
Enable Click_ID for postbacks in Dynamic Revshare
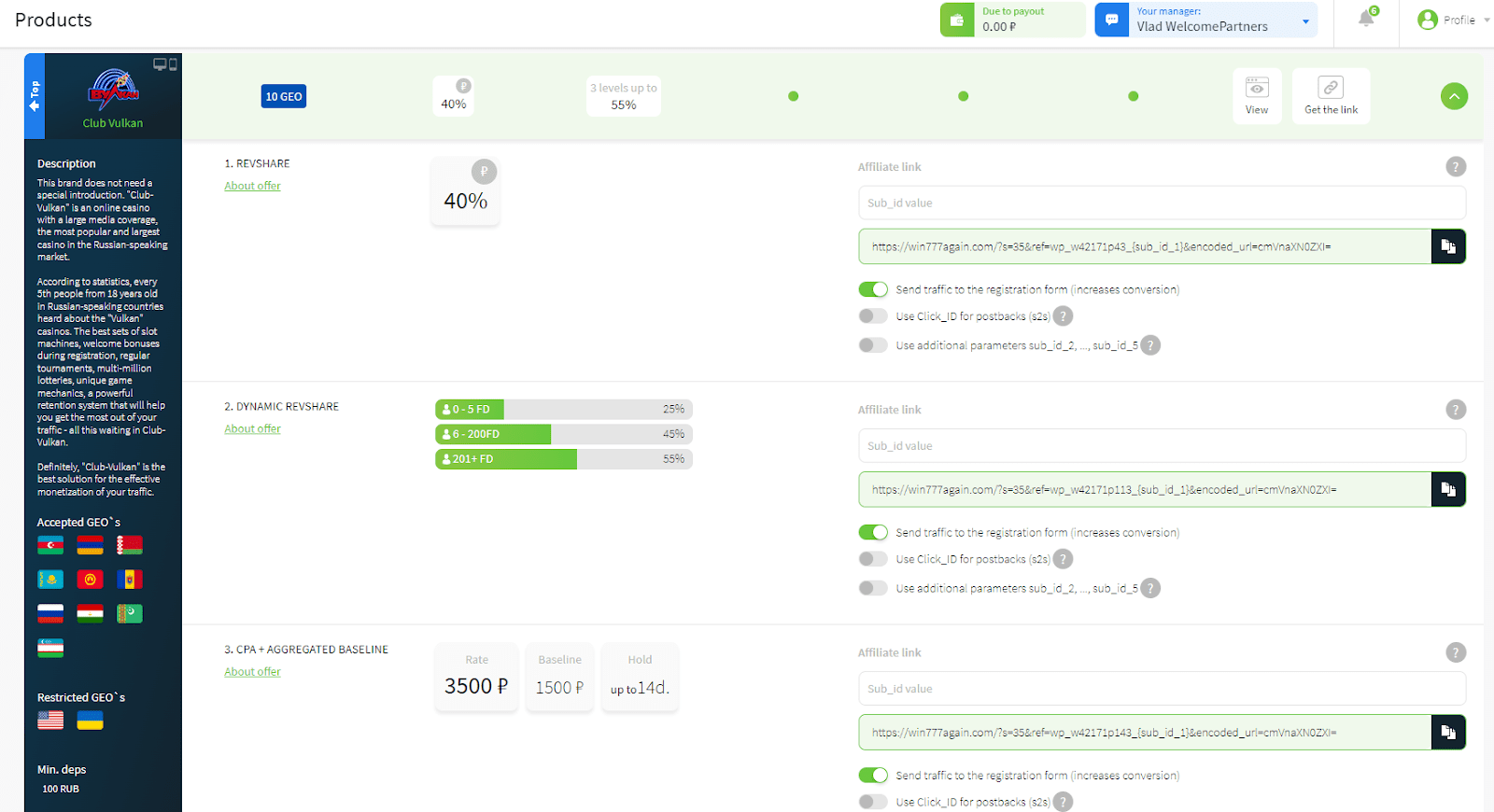click(x=873, y=559)
